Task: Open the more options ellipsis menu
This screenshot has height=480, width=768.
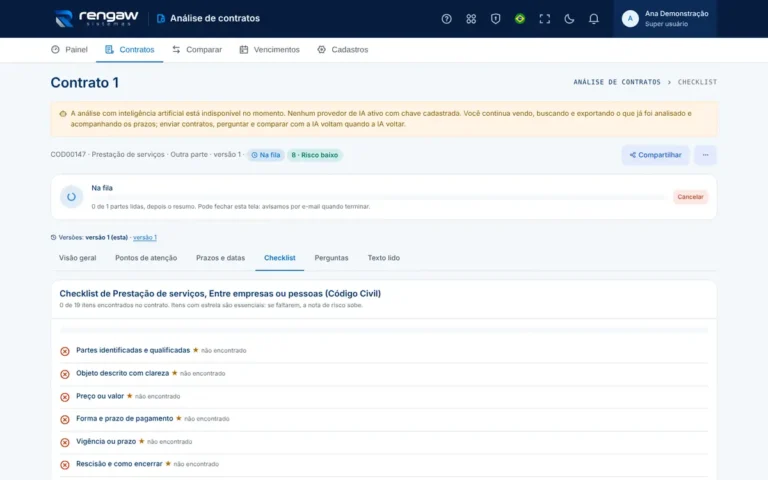Action: tap(705, 155)
